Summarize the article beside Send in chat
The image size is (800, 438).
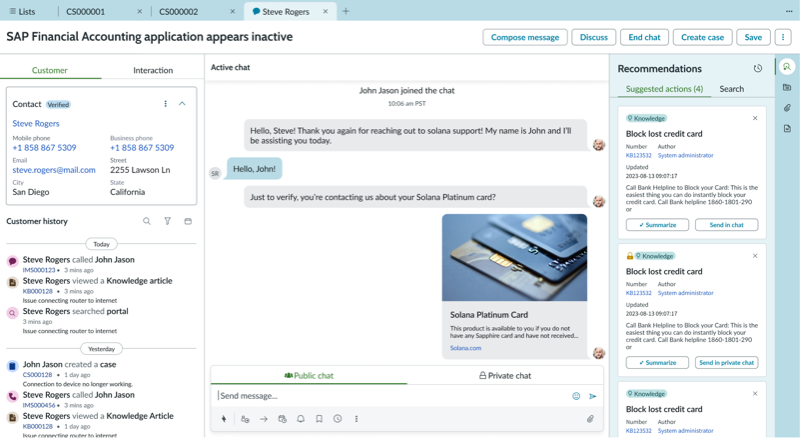tap(657, 225)
